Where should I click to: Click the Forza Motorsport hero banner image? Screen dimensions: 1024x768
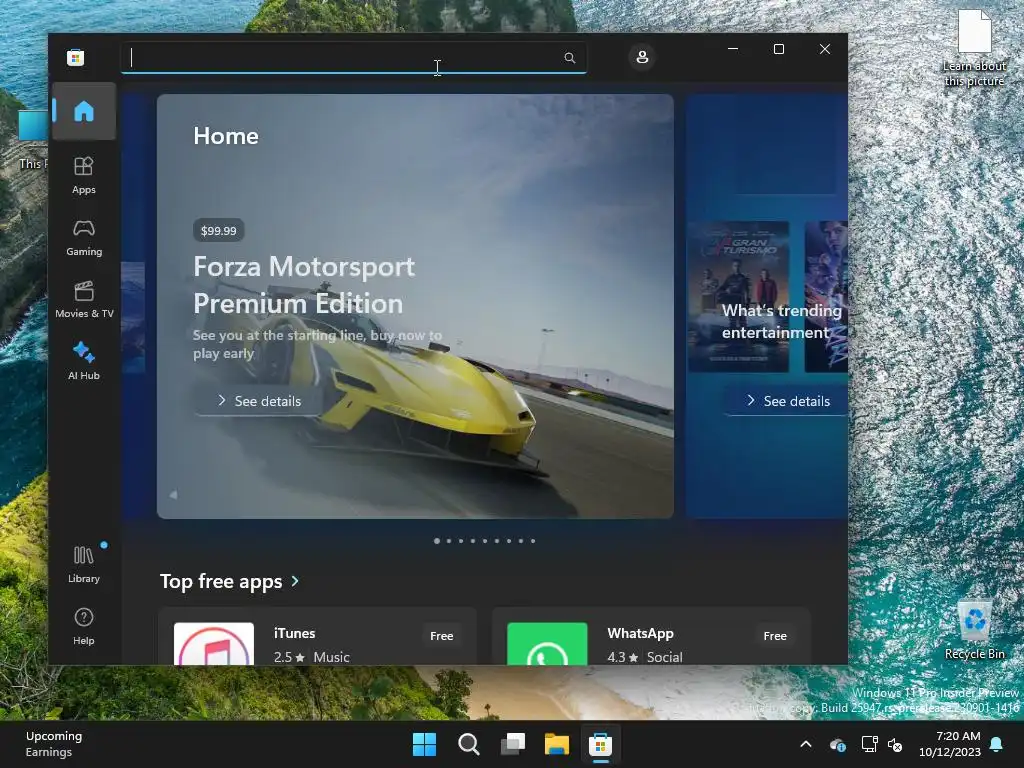tap(415, 306)
